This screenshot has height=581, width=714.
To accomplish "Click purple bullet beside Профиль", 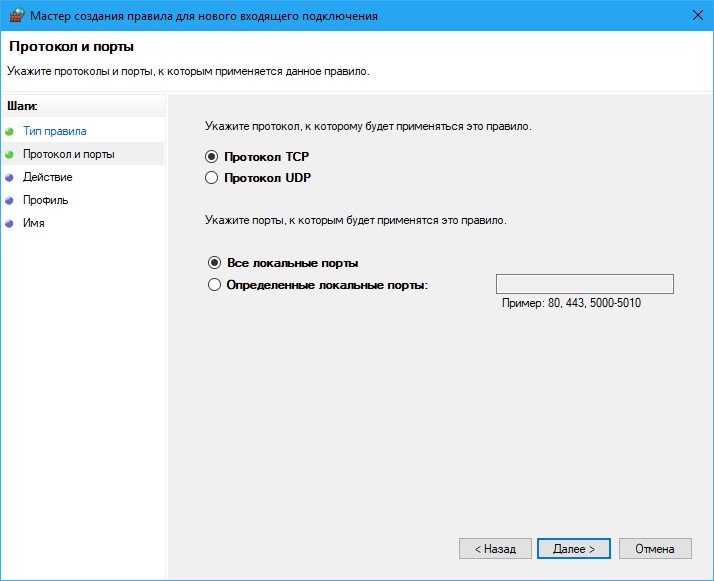I will [x=9, y=200].
